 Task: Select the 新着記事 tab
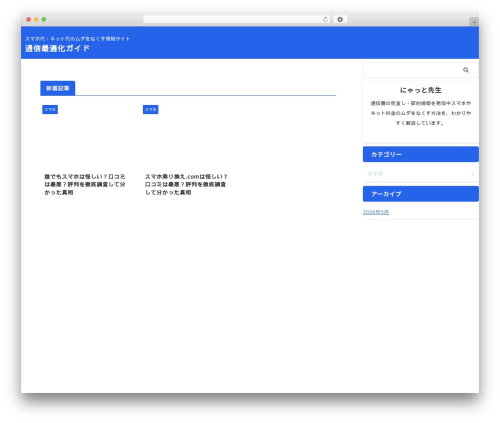(58, 88)
